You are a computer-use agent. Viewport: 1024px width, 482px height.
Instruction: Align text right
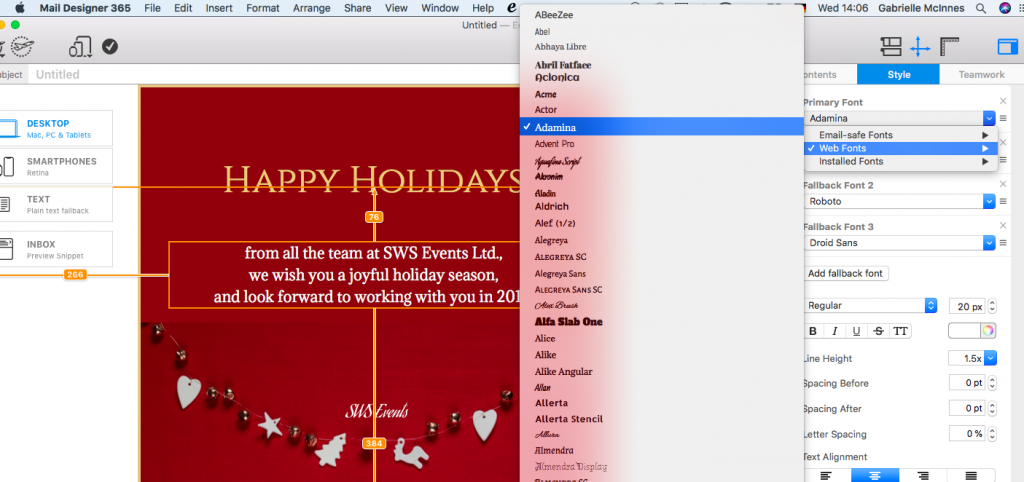point(923,475)
